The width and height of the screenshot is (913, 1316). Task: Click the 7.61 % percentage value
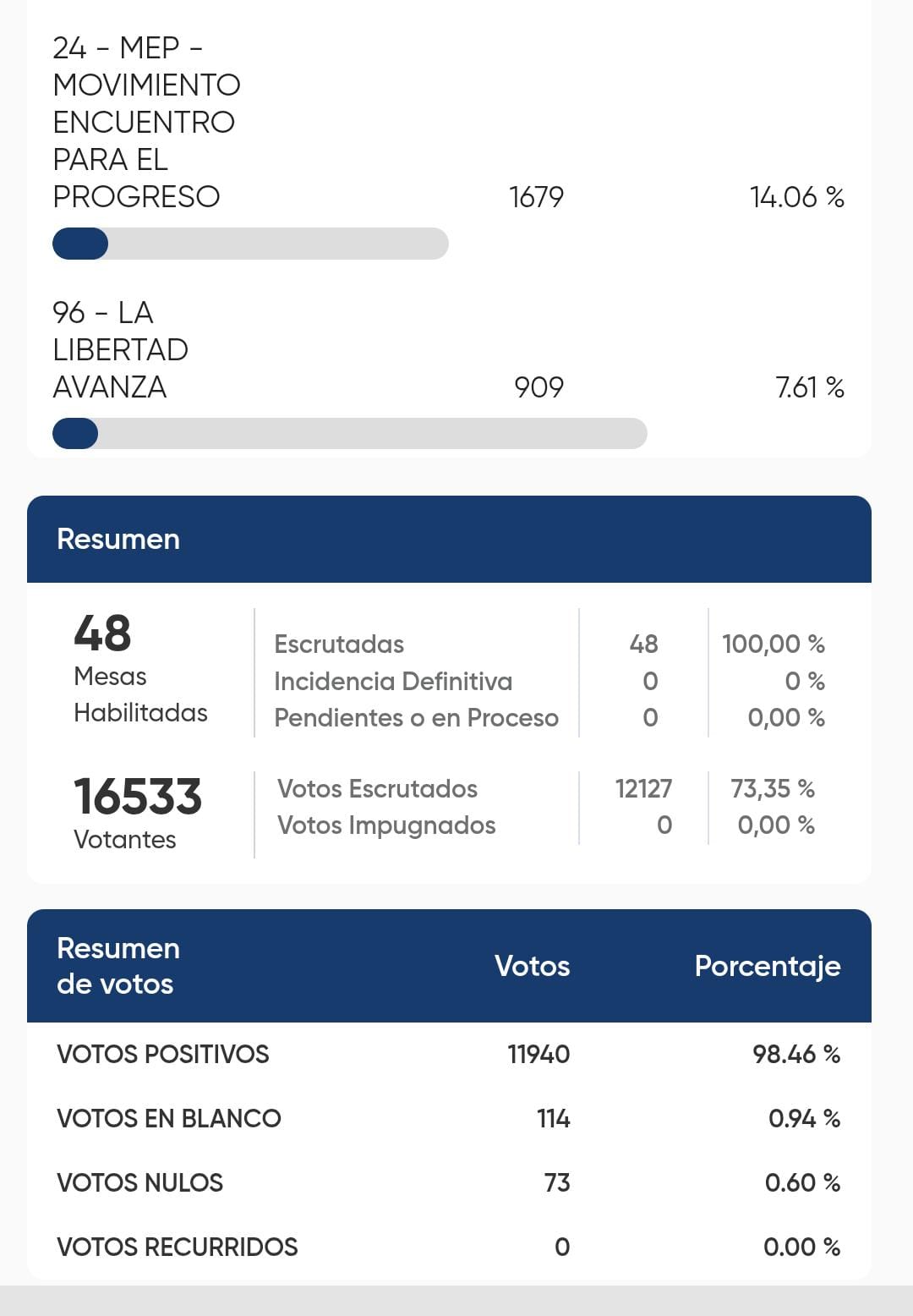click(810, 387)
